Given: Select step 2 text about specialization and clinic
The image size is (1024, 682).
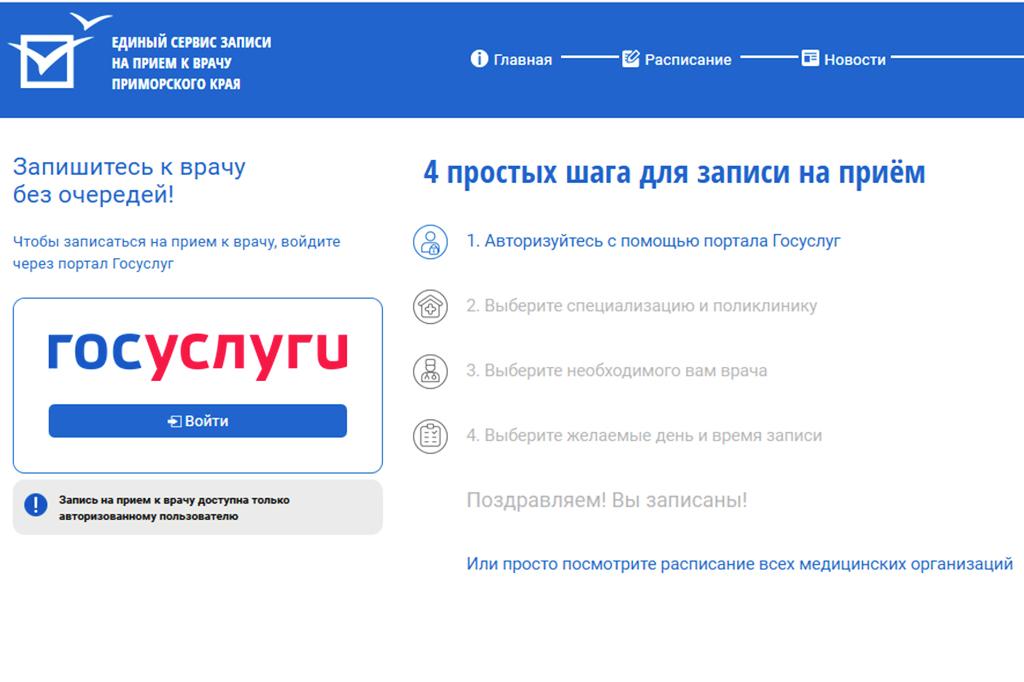Looking at the screenshot, I should pos(641,306).
